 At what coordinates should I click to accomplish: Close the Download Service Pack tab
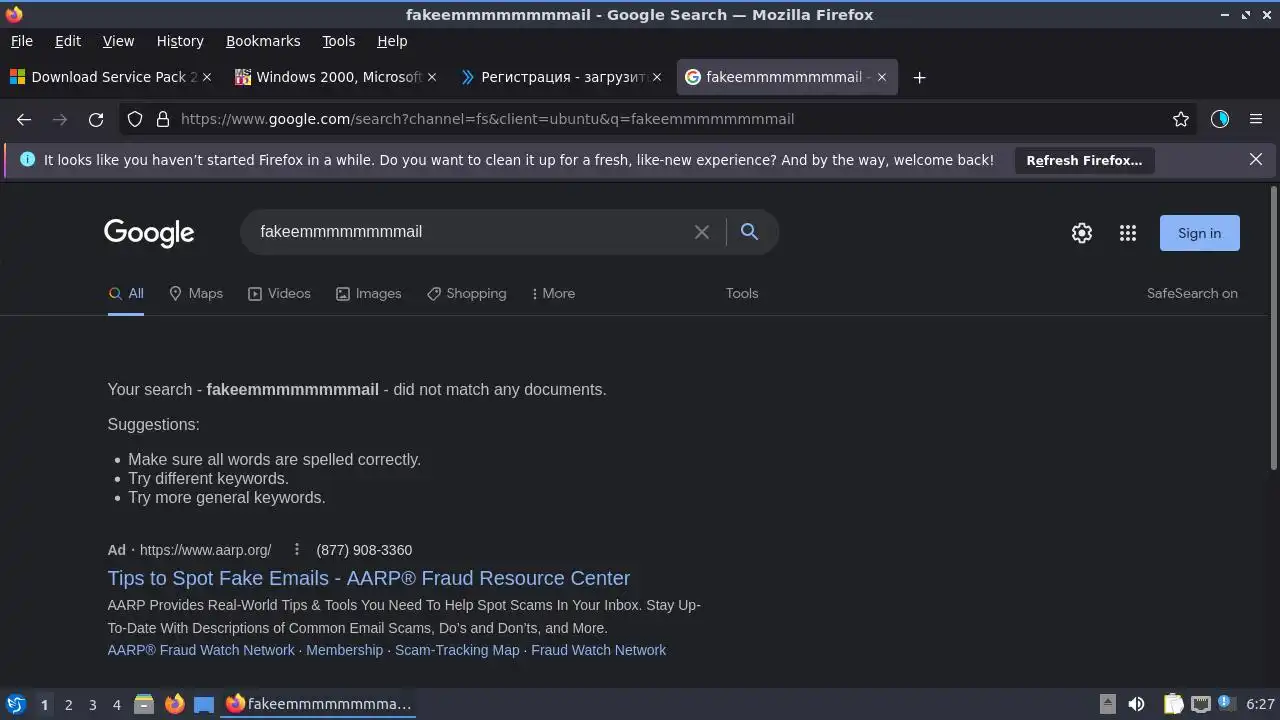coord(207,77)
